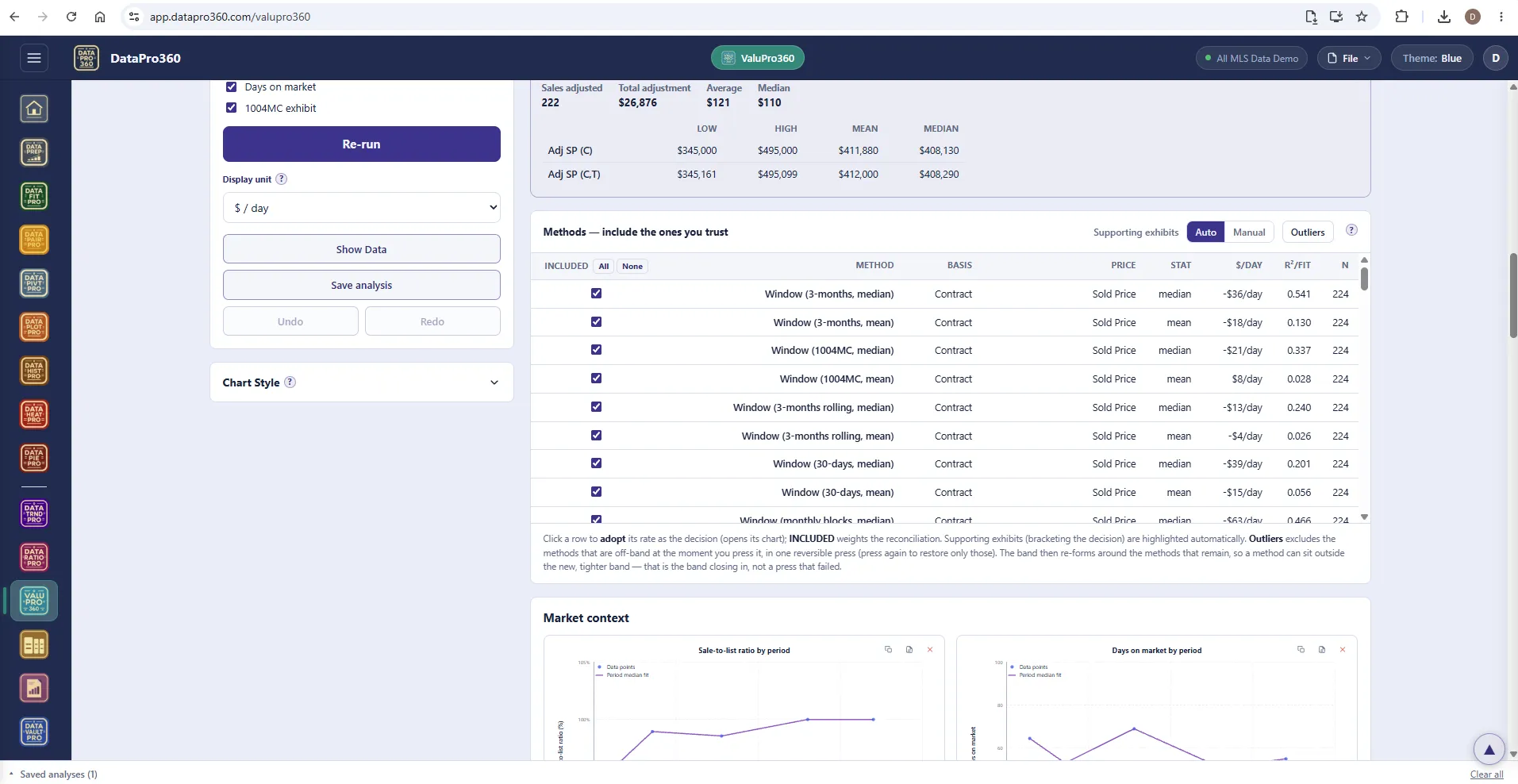Uncheck Window (1004MC, mean) method

[x=596, y=379]
